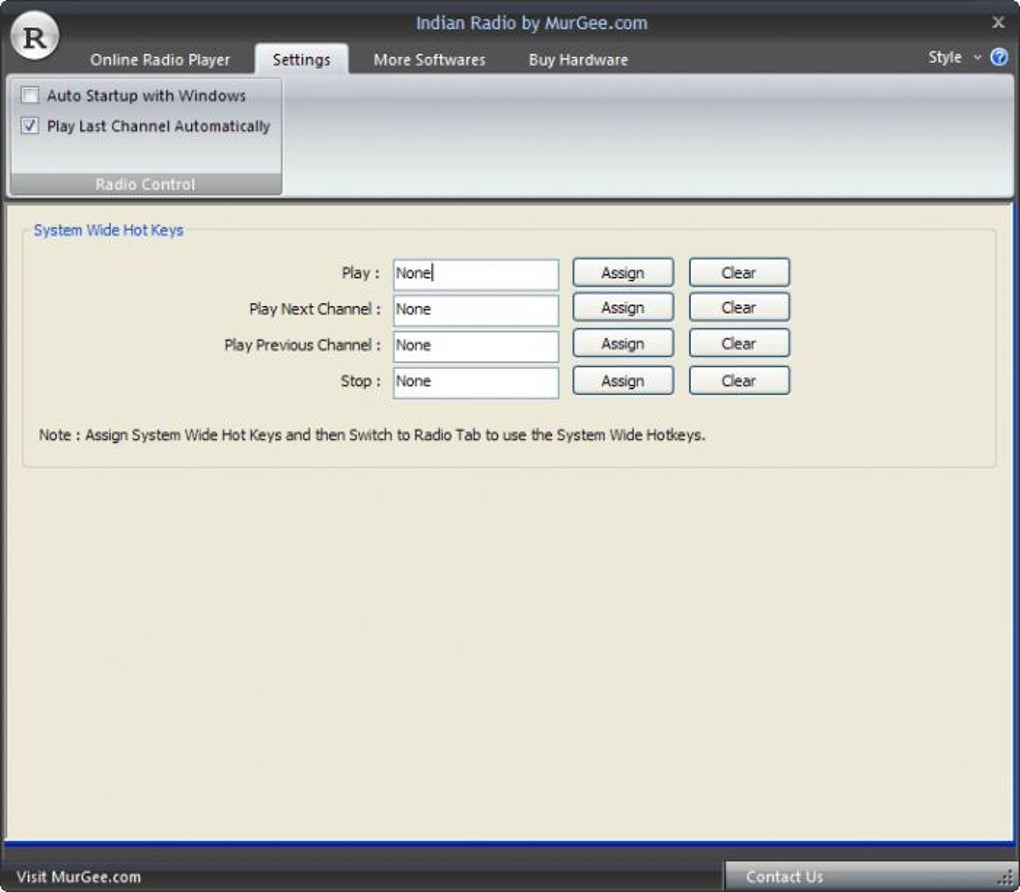This screenshot has width=1020, height=892.
Task: Click the Stop hotkey text box
Action: [476, 382]
